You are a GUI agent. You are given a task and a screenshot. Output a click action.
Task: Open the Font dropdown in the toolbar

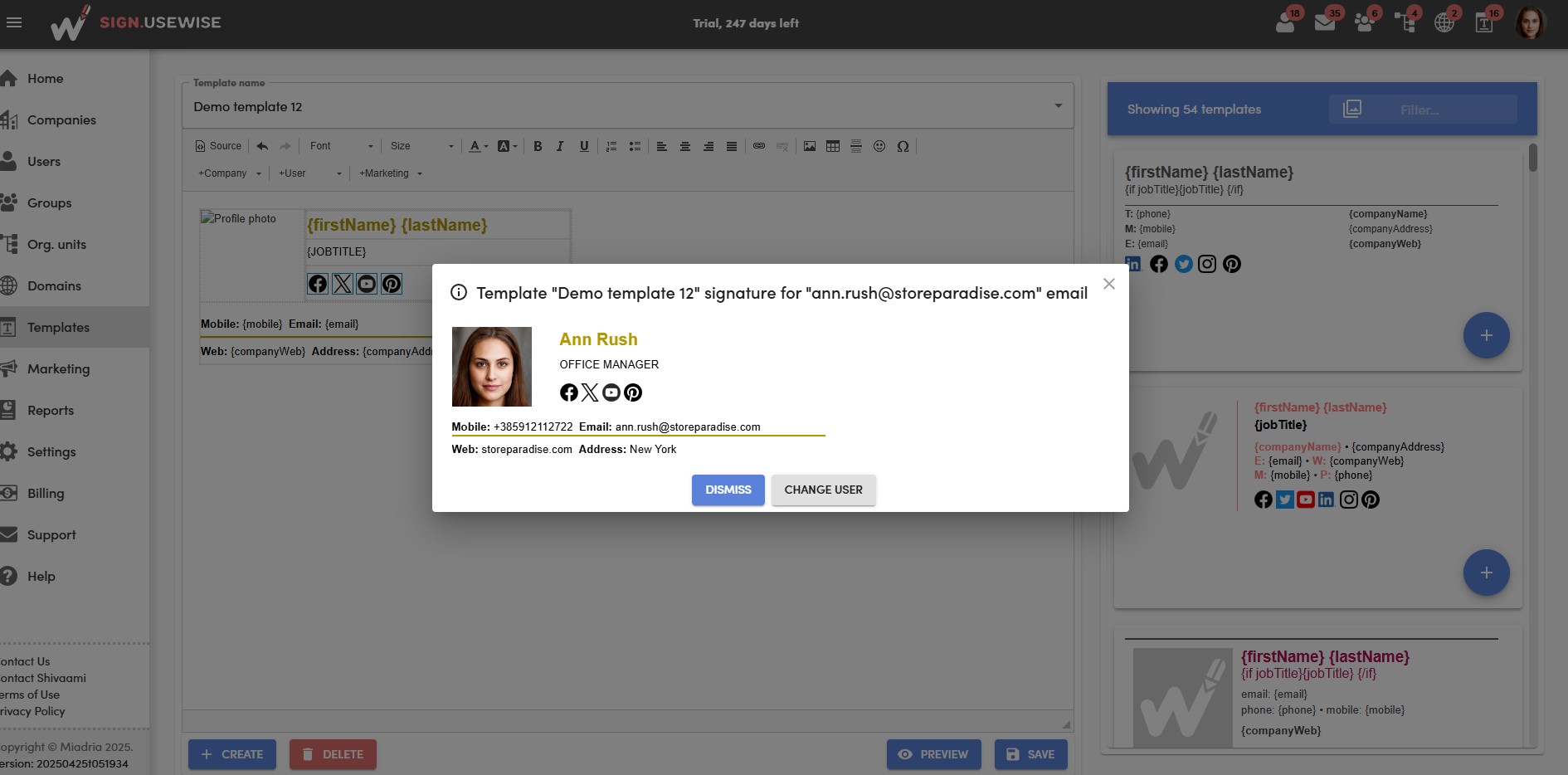pyautogui.click(x=341, y=146)
